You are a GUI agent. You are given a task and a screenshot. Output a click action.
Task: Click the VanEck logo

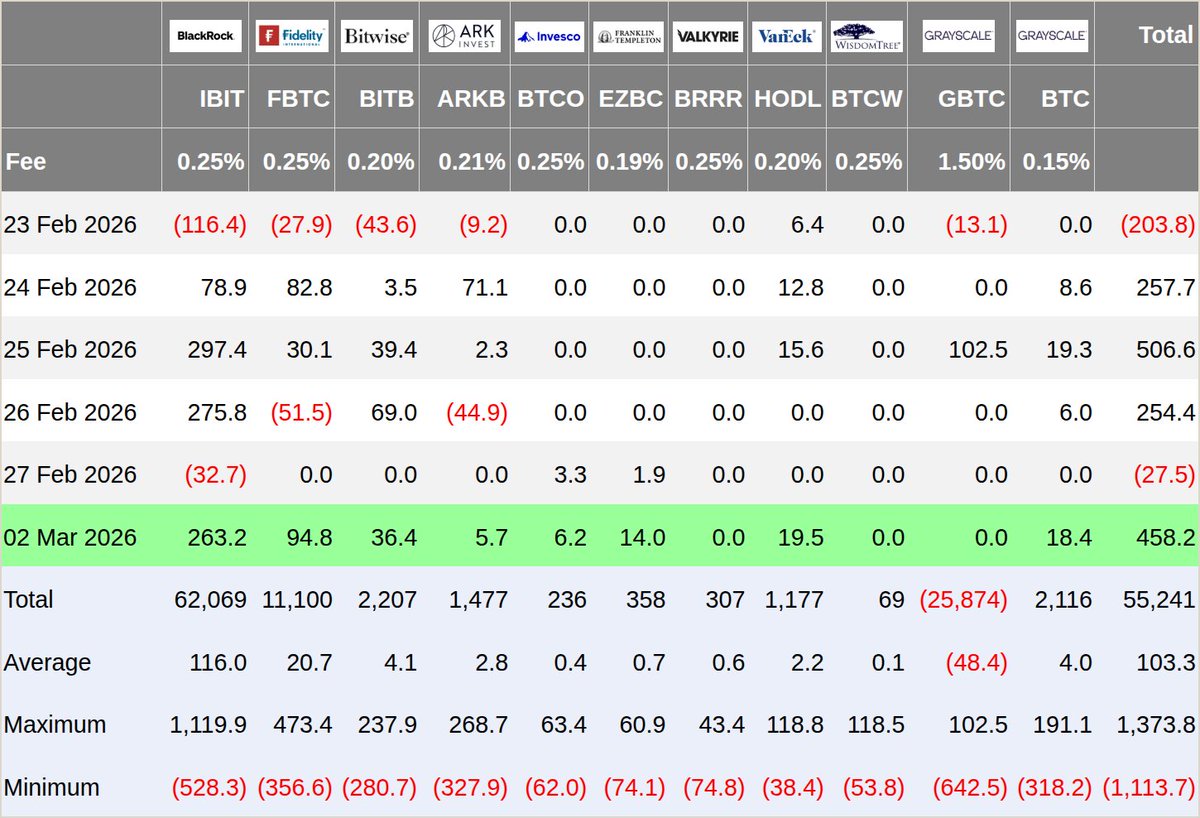click(x=786, y=36)
